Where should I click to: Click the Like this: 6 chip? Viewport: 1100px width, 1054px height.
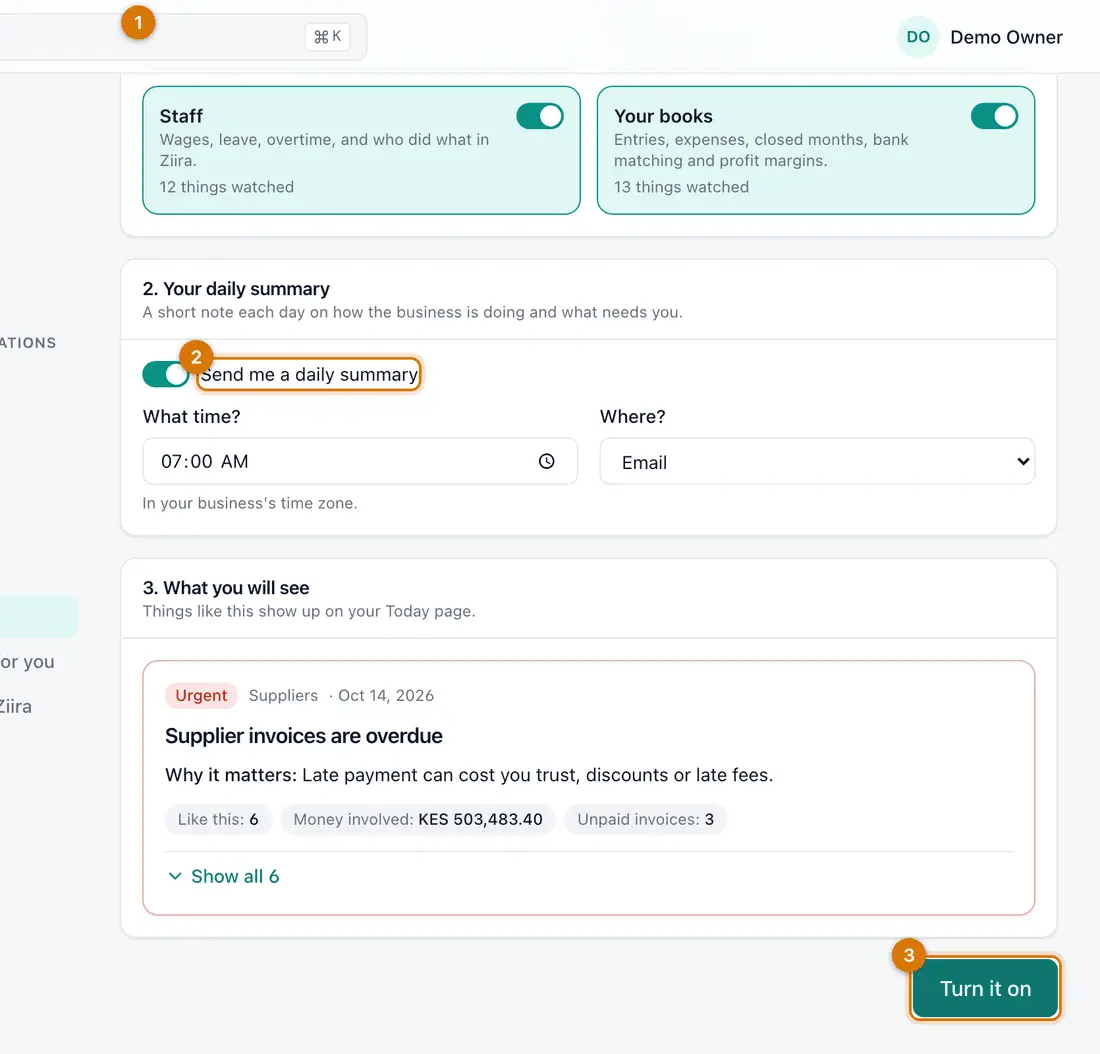(218, 819)
